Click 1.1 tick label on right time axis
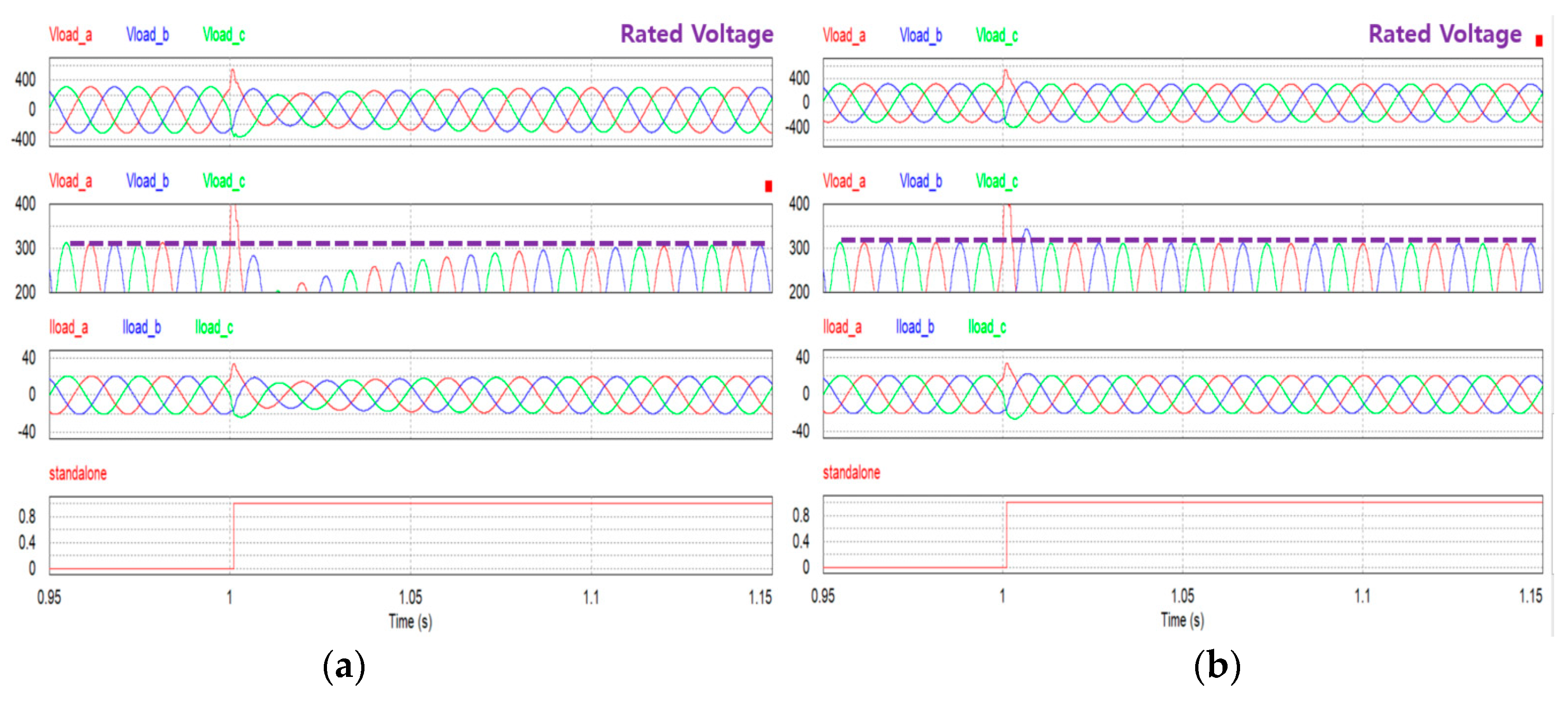This screenshot has width=1568, height=713. [x=1362, y=596]
